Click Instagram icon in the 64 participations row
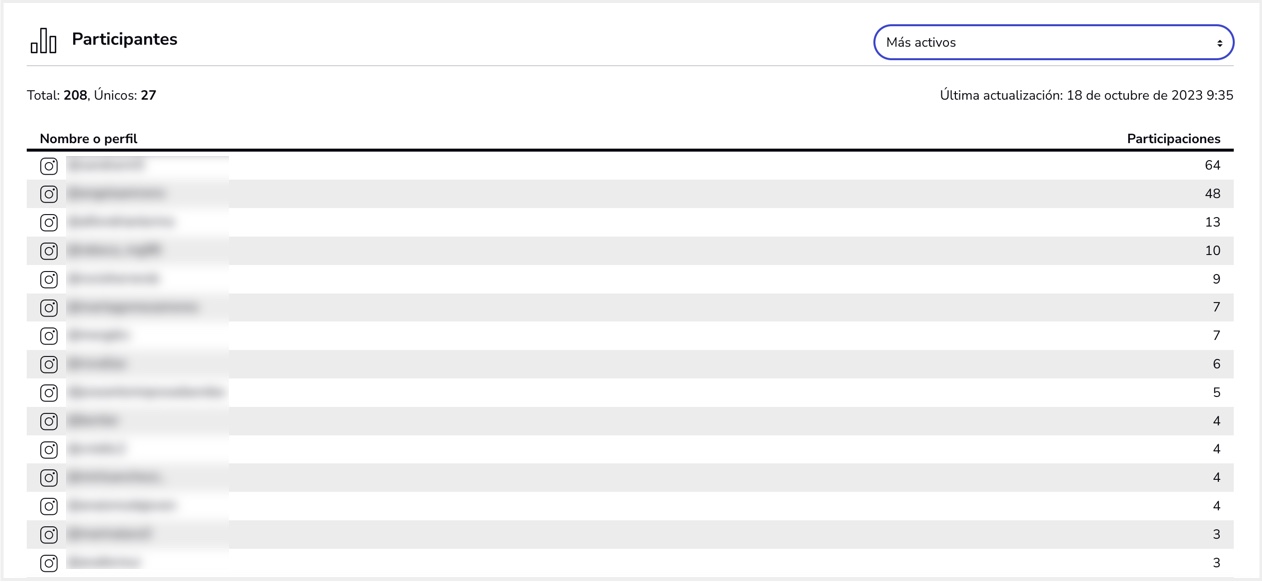Viewport: 1262px width, 582px height. (x=49, y=166)
